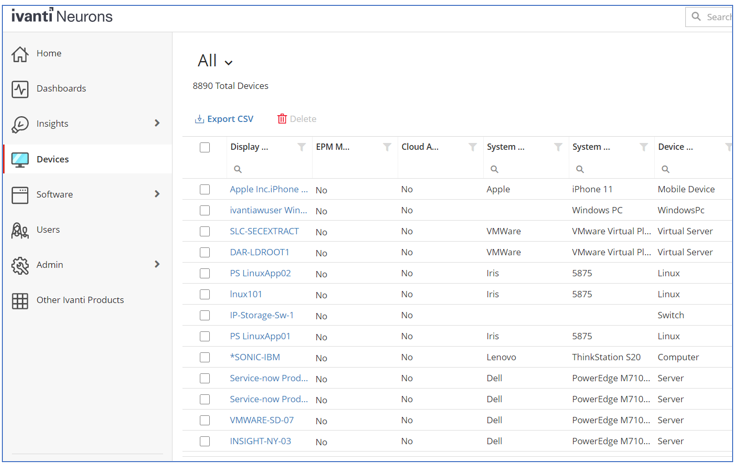The image size is (734, 466).
Task: Export device list as CSV
Action: click(224, 119)
